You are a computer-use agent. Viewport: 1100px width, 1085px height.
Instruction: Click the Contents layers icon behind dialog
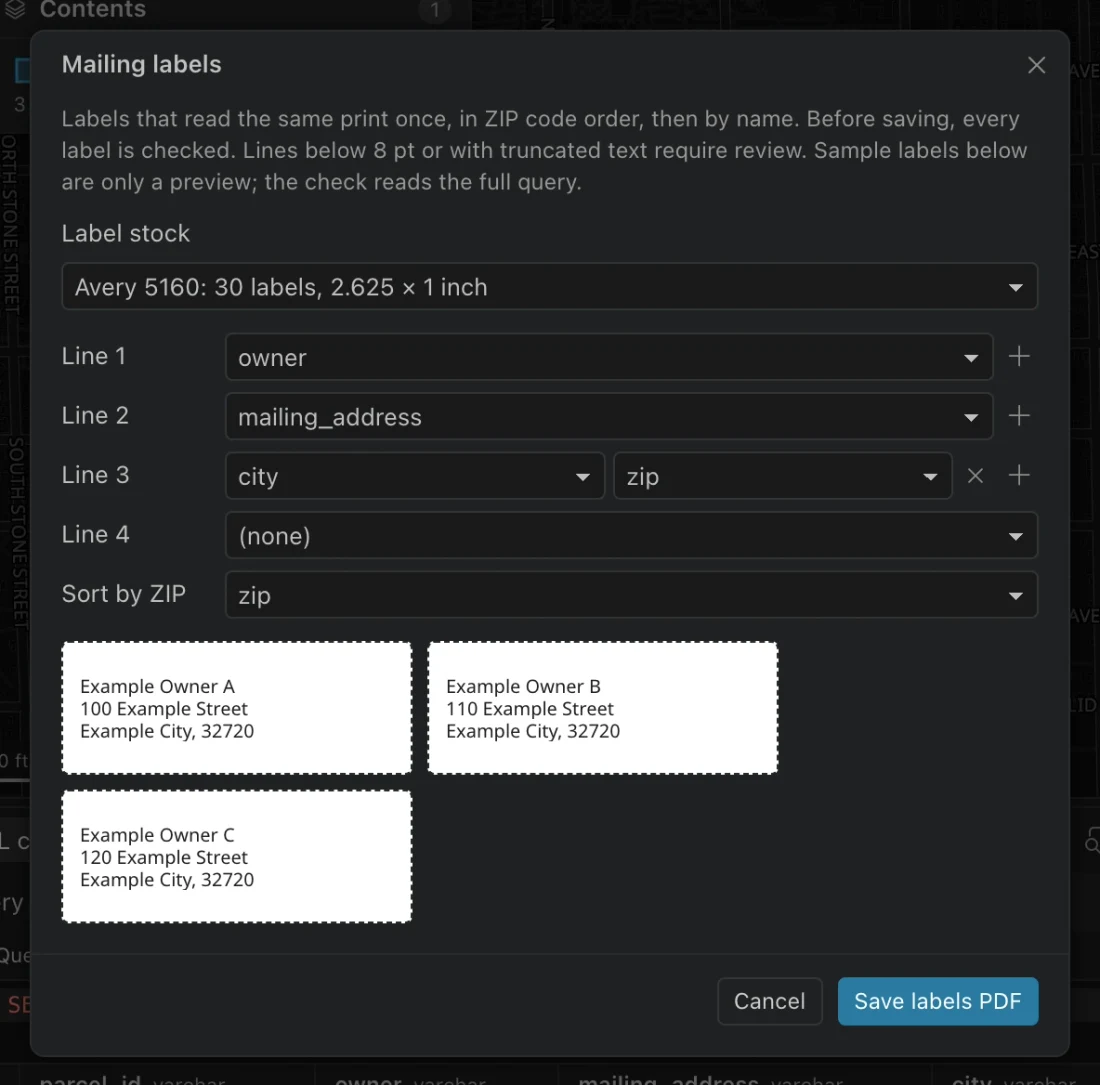[x=15, y=9]
